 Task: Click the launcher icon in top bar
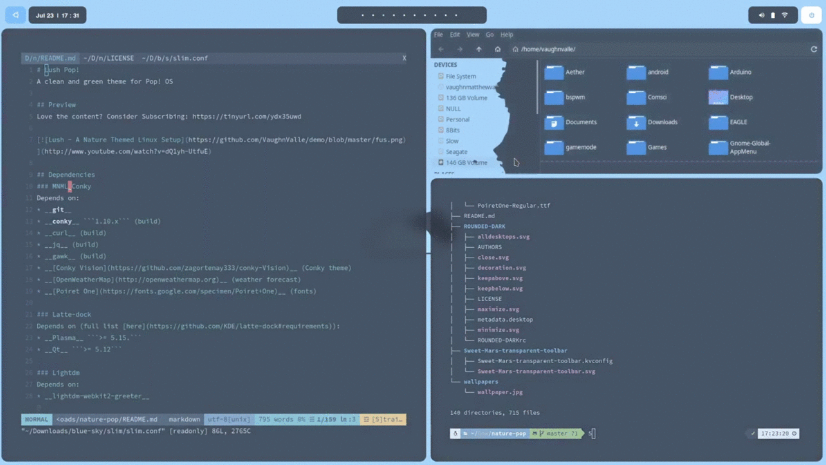coord(15,15)
